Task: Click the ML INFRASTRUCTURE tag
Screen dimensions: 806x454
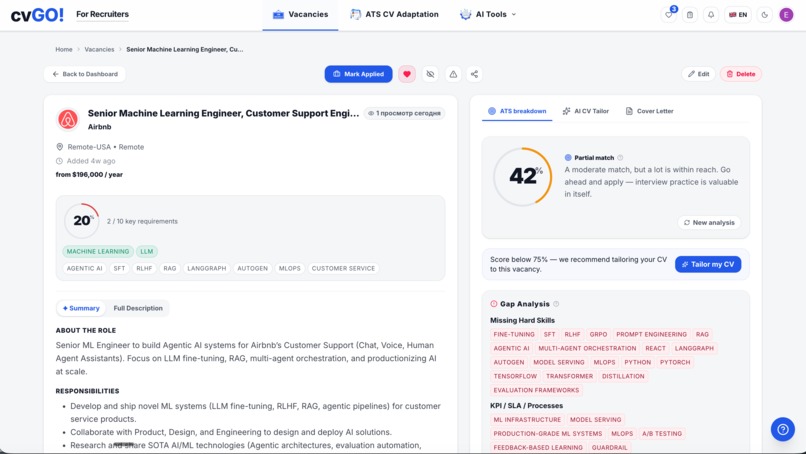Action: [x=527, y=420]
